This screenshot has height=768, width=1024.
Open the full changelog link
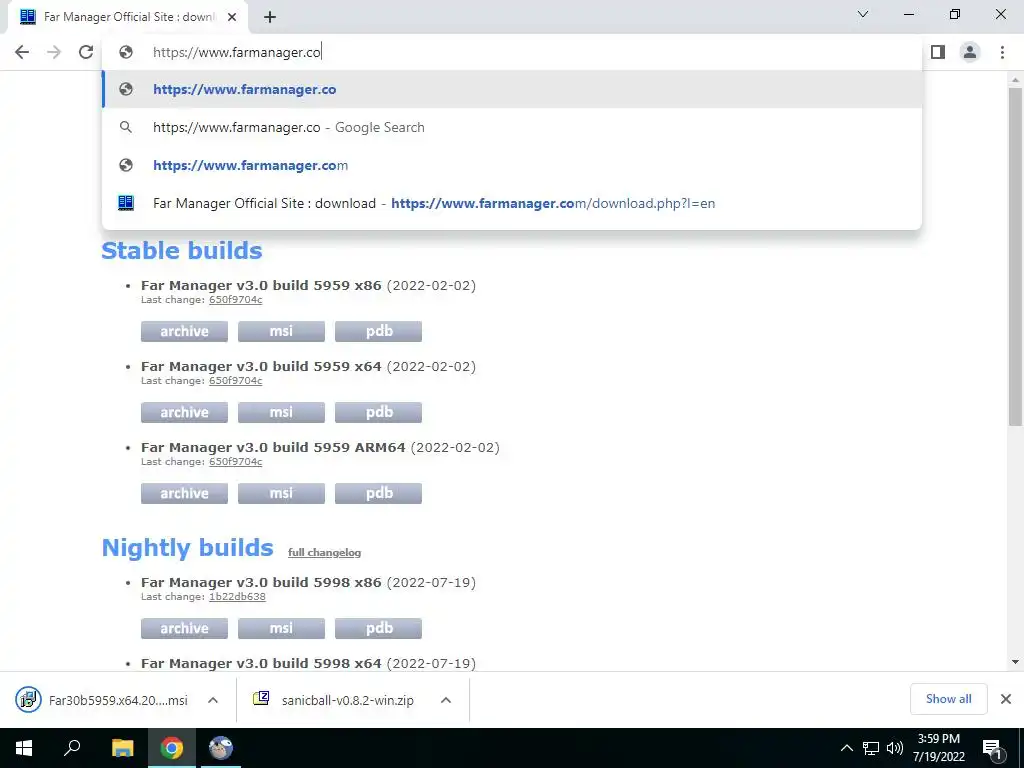(324, 552)
